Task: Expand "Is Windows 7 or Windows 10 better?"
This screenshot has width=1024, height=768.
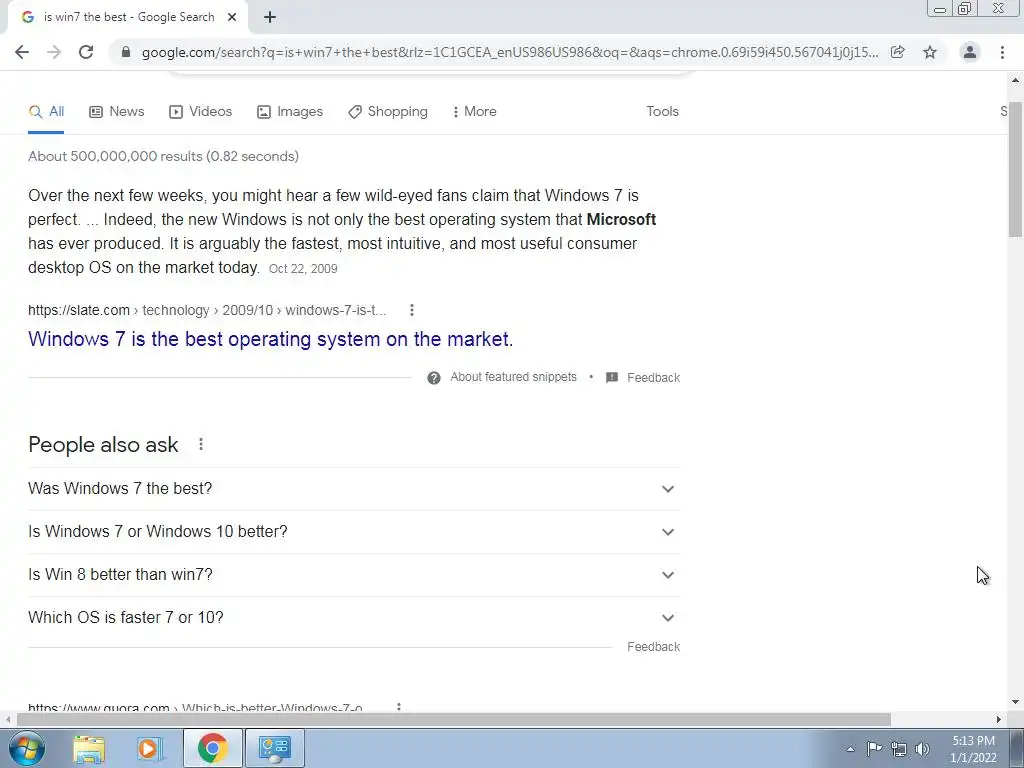Action: 354,532
